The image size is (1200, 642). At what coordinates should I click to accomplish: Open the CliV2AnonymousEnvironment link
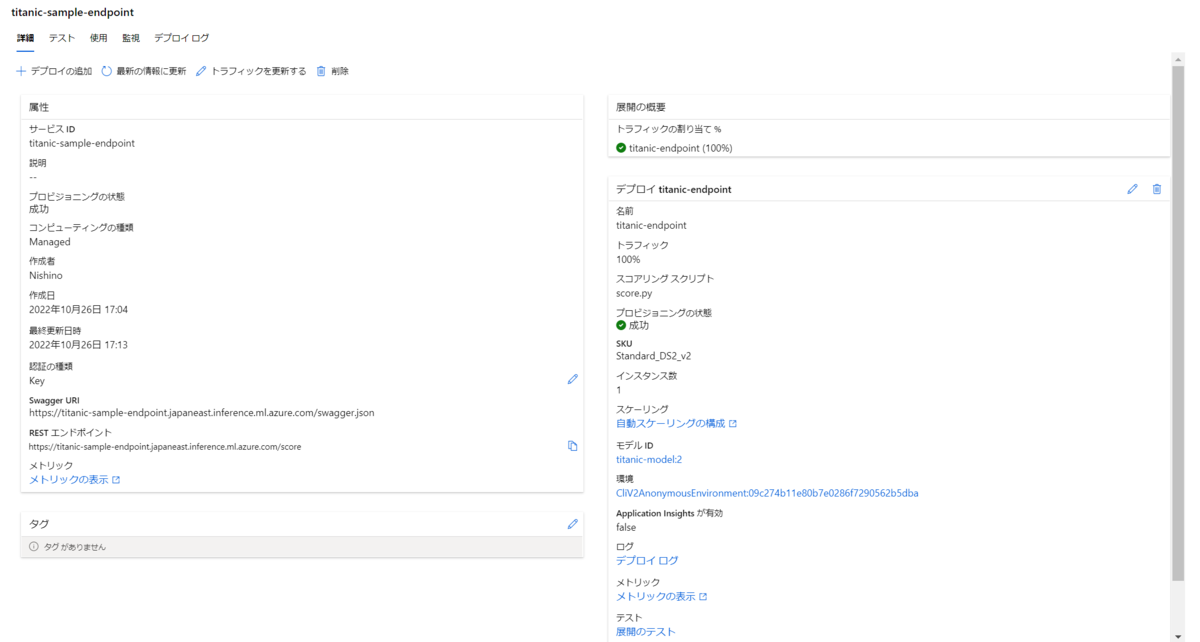[x=767, y=493]
